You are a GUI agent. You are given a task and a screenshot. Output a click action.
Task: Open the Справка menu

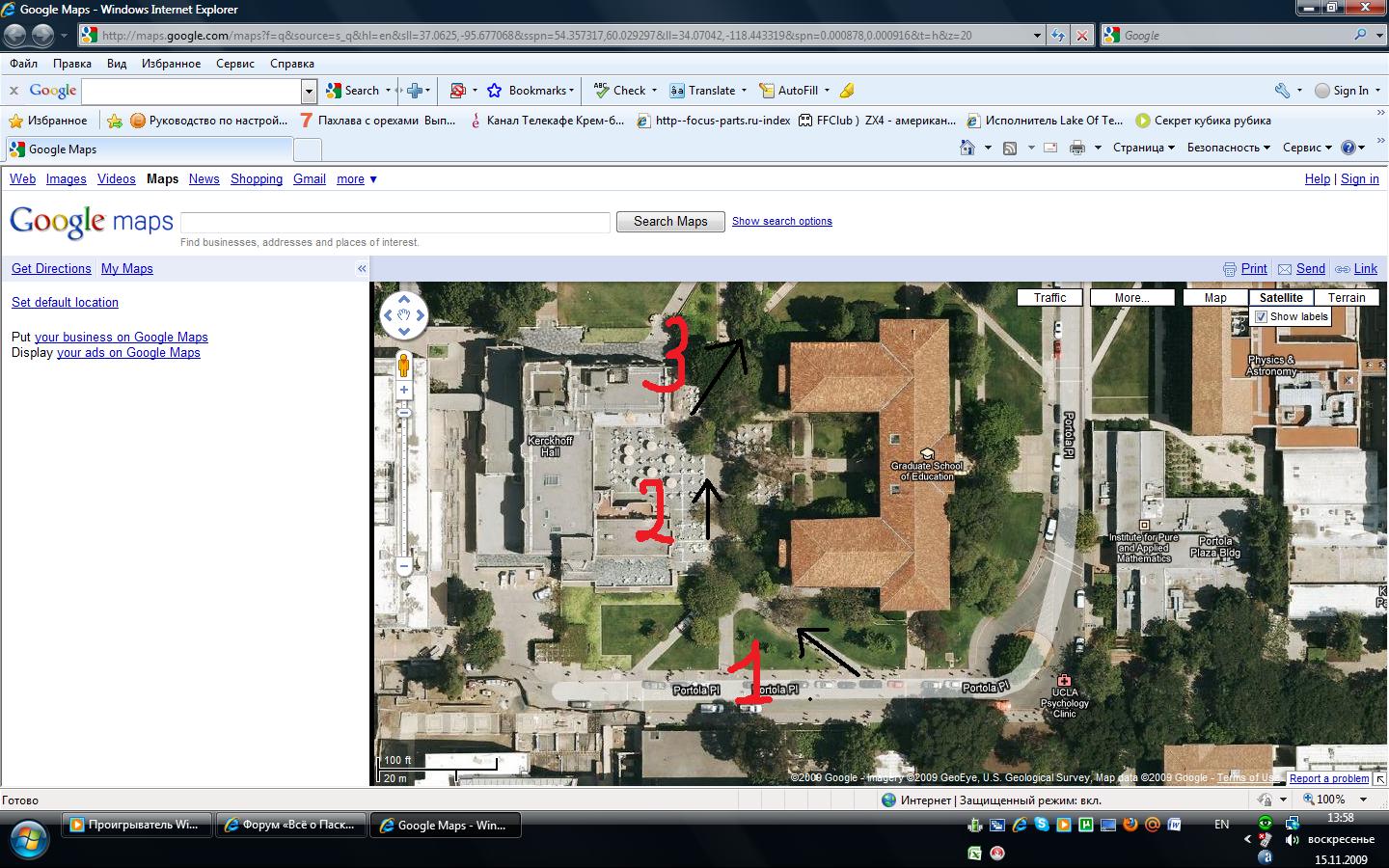(x=291, y=64)
